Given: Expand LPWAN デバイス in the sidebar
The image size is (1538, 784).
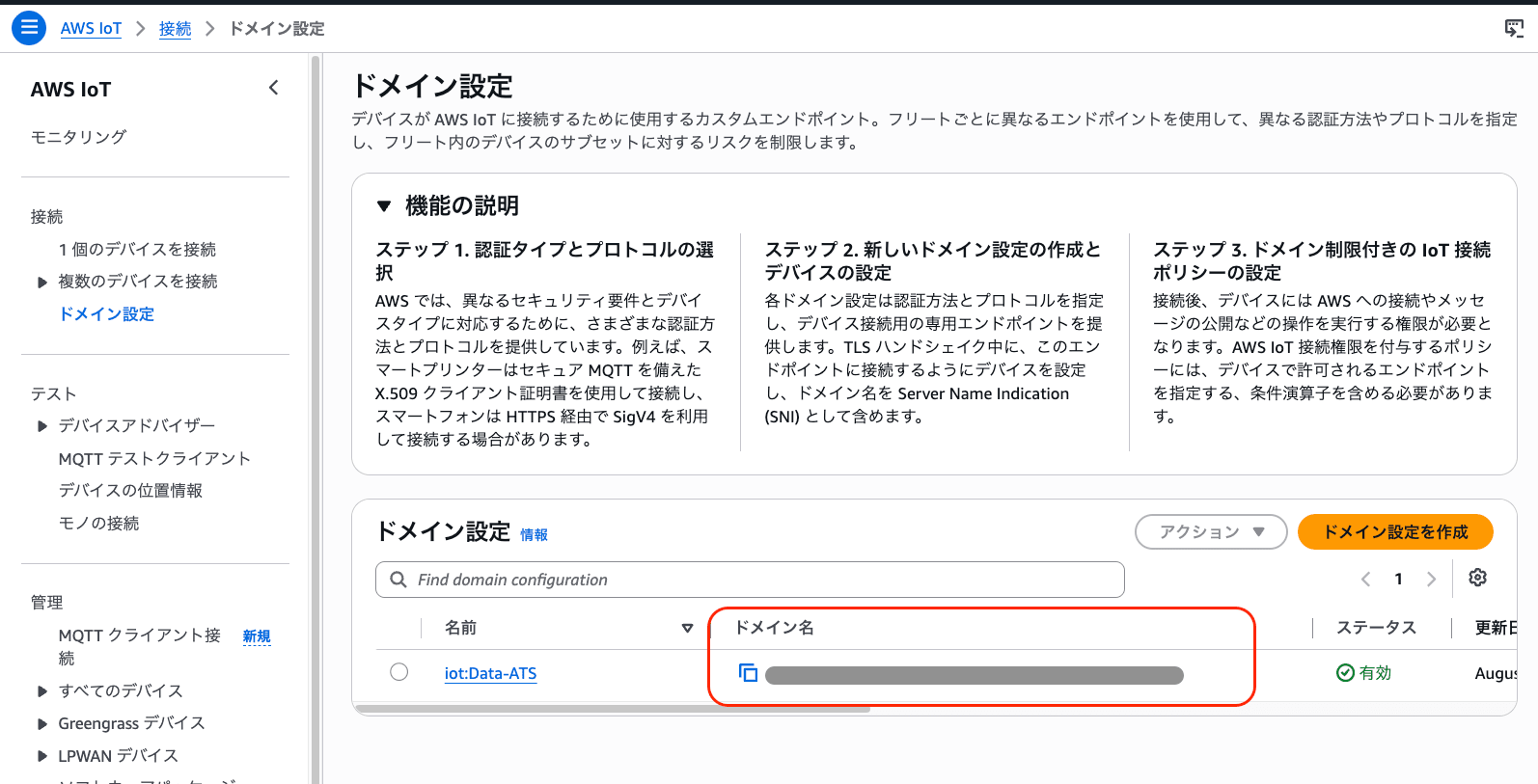Looking at the screenshot, I should [41, 756].
